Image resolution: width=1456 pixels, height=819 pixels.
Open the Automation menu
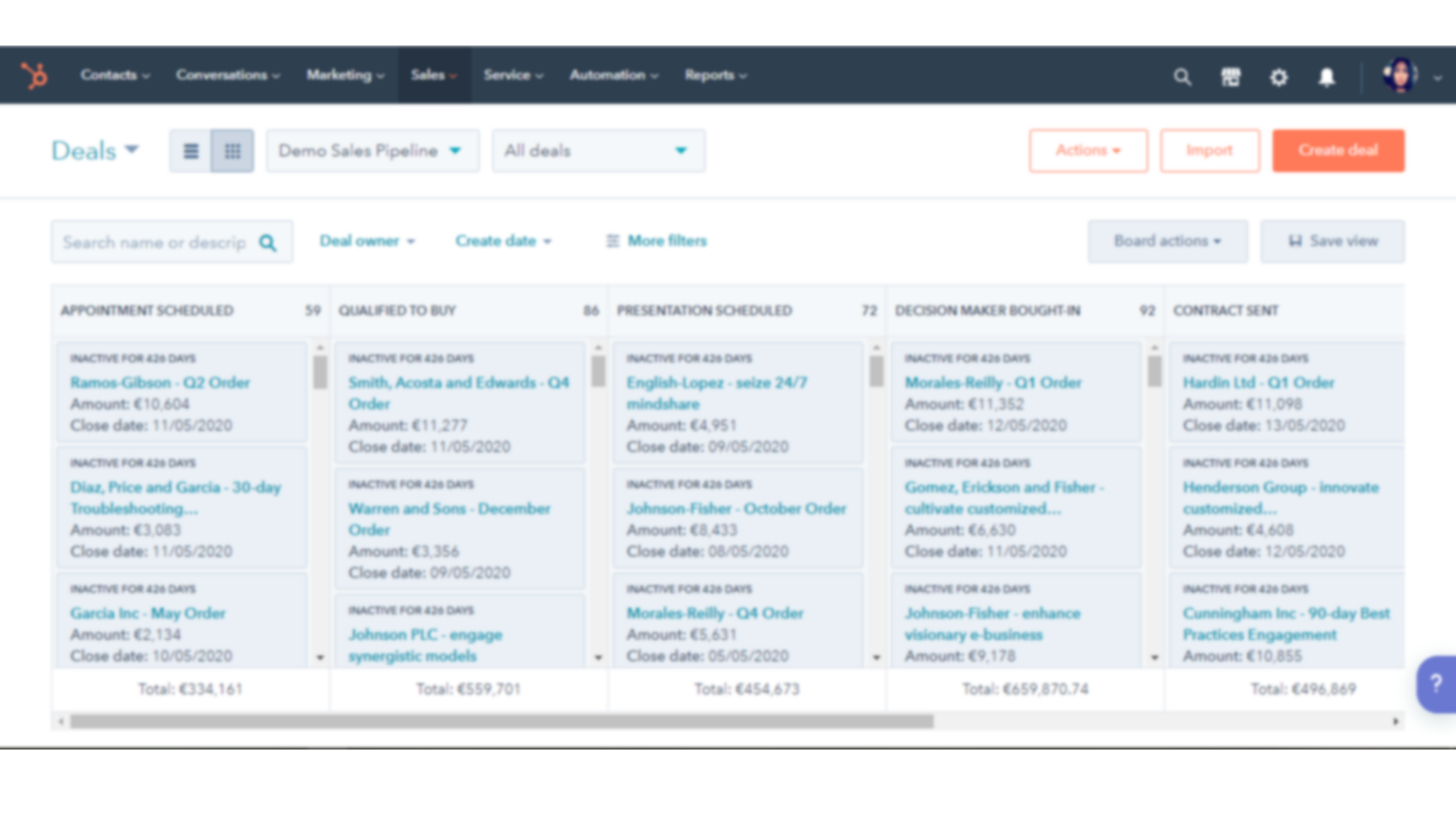coord(614,75)
